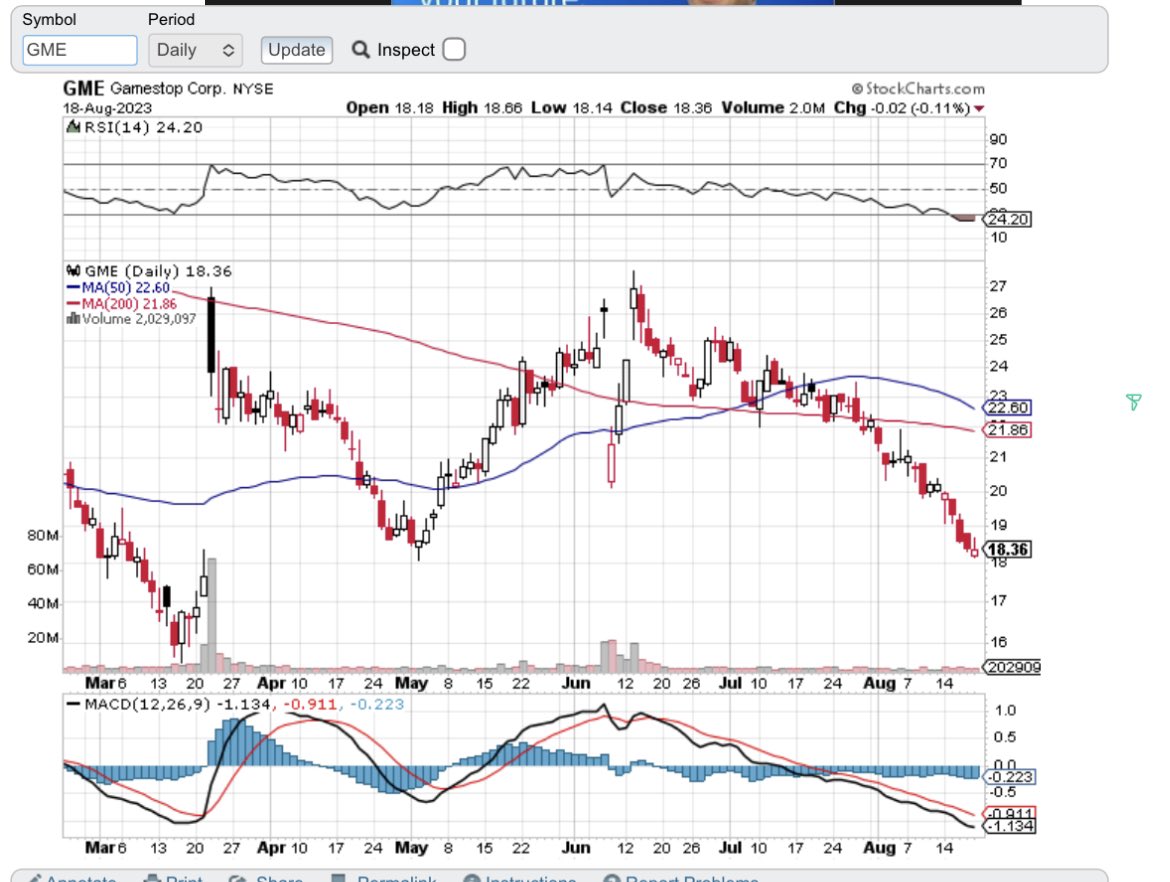Image resolution: width=1170 pixels, height=882 pixels.
Task: Click the 'Open 18.18' header value
Action: [390, 108]
